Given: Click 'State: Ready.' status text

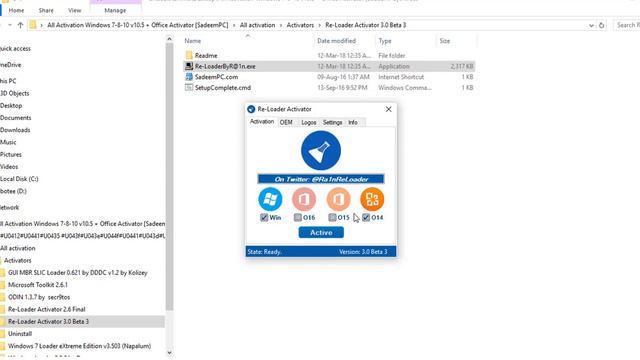Looking at the screenshot, I should [x=264, y=251].
